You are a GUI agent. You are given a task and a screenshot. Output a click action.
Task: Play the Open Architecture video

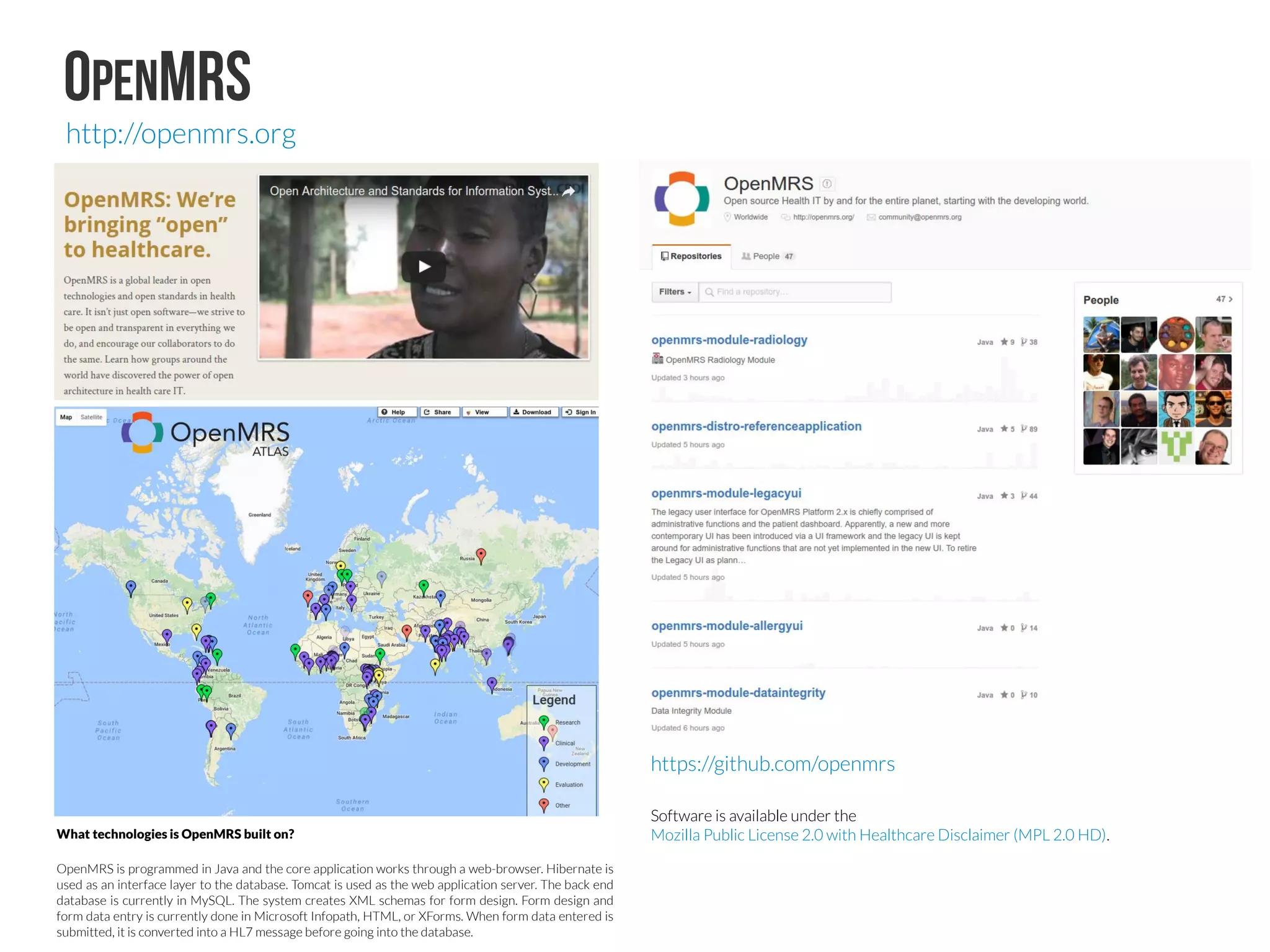(x=424, y=267)
